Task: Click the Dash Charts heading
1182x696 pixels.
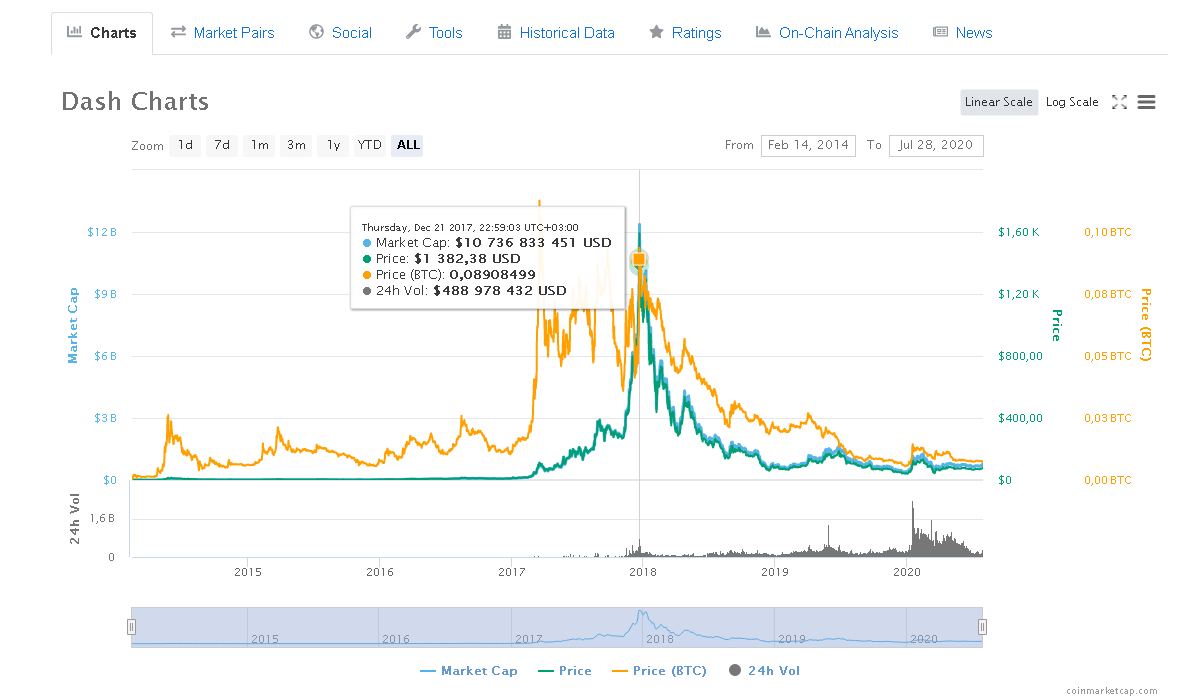Action: [135, 102]
